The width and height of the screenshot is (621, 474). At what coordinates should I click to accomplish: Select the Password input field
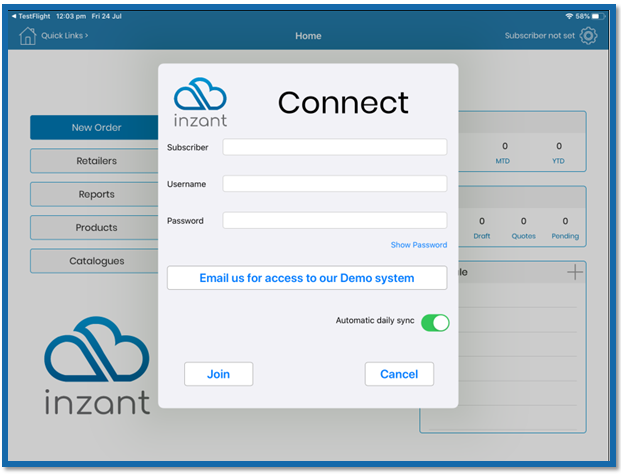[x=335, y=220]
